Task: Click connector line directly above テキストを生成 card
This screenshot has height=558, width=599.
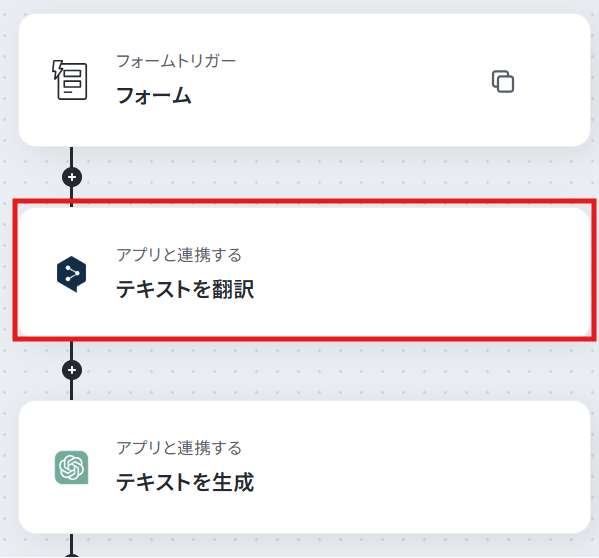Action: click(71, 390)
